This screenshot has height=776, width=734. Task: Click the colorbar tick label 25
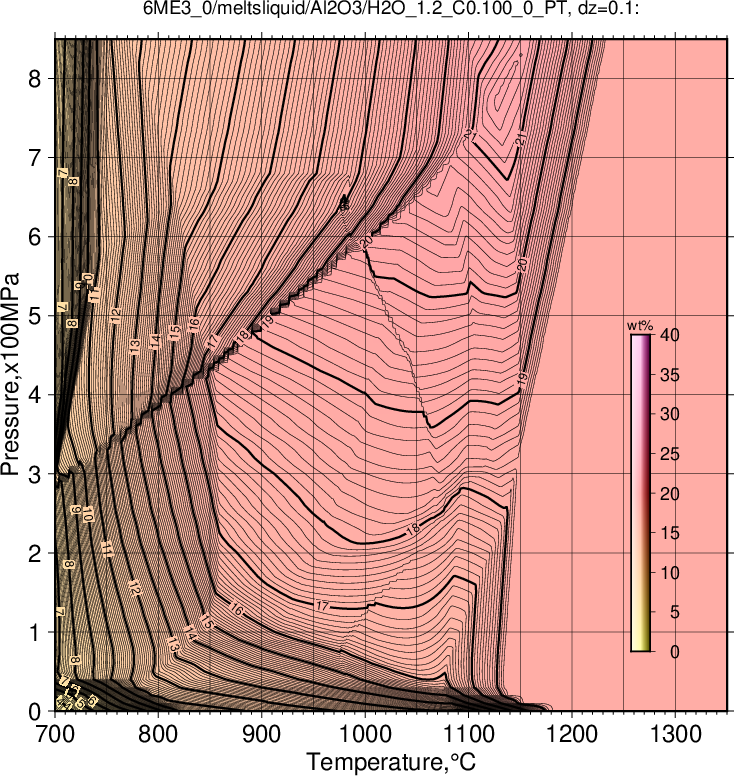click(x=670, y=454)
